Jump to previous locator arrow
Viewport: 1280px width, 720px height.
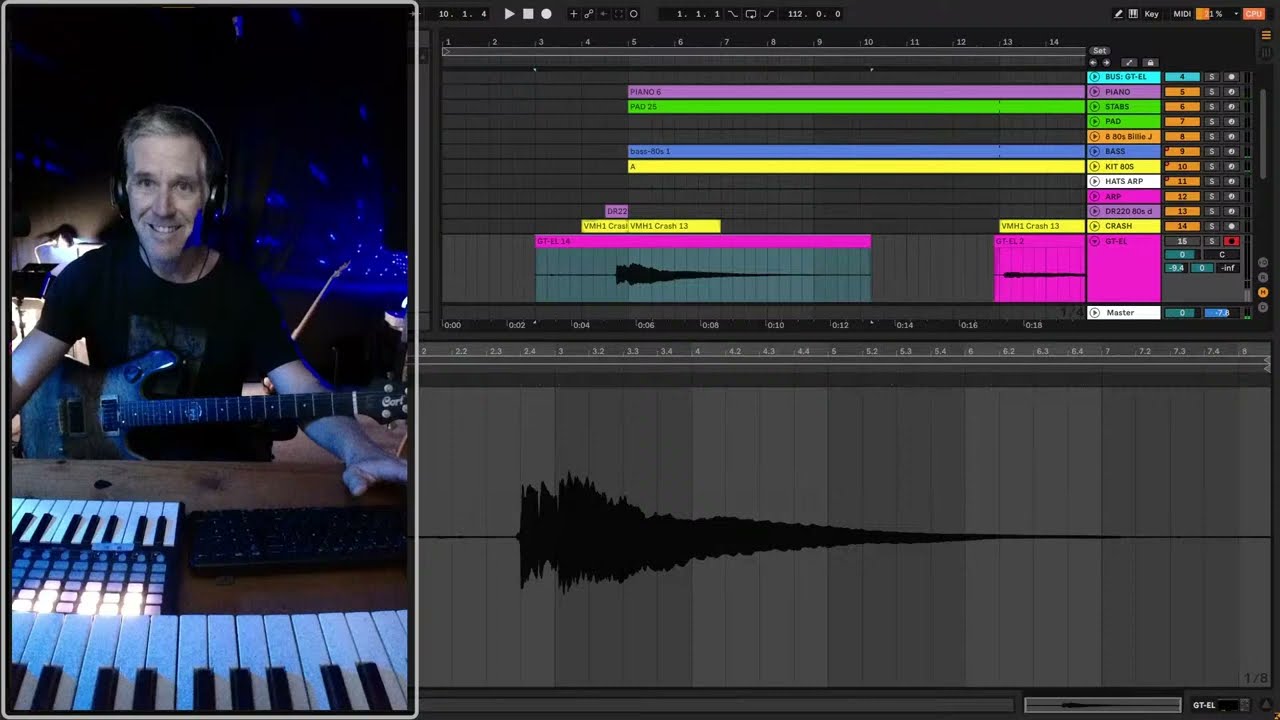[1093, 63]
